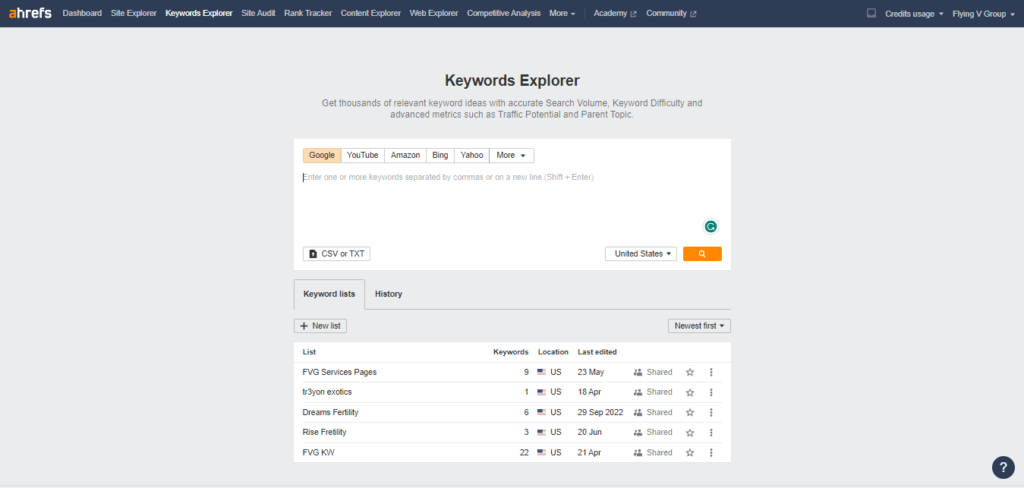Click Shared icon for FVG Services Pages

[638, 372]
